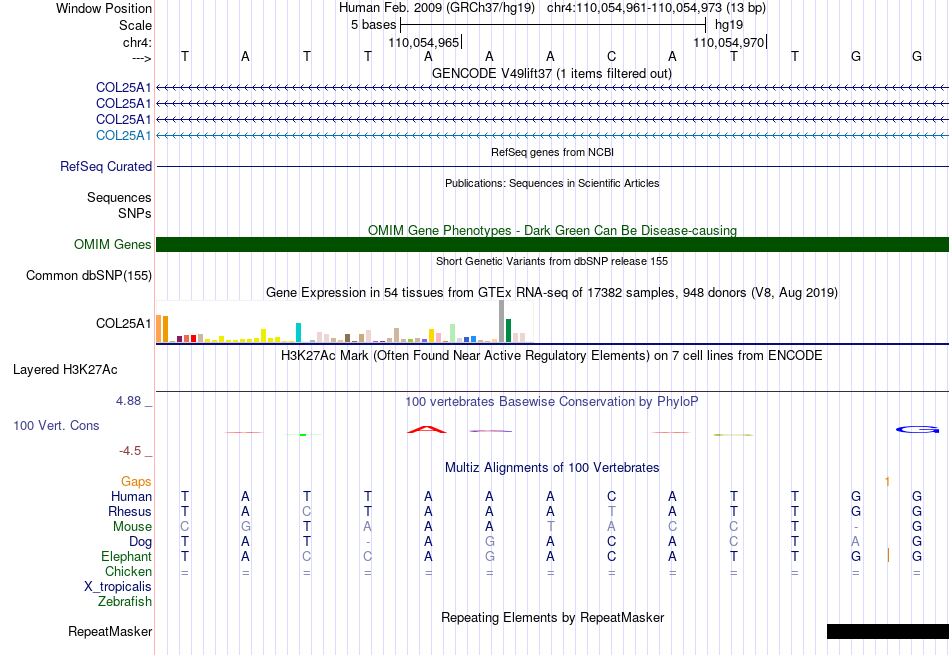Click the COL25A1 label beside GTEx bars
The width and height of the screenshot is (950, 655).
124,323
